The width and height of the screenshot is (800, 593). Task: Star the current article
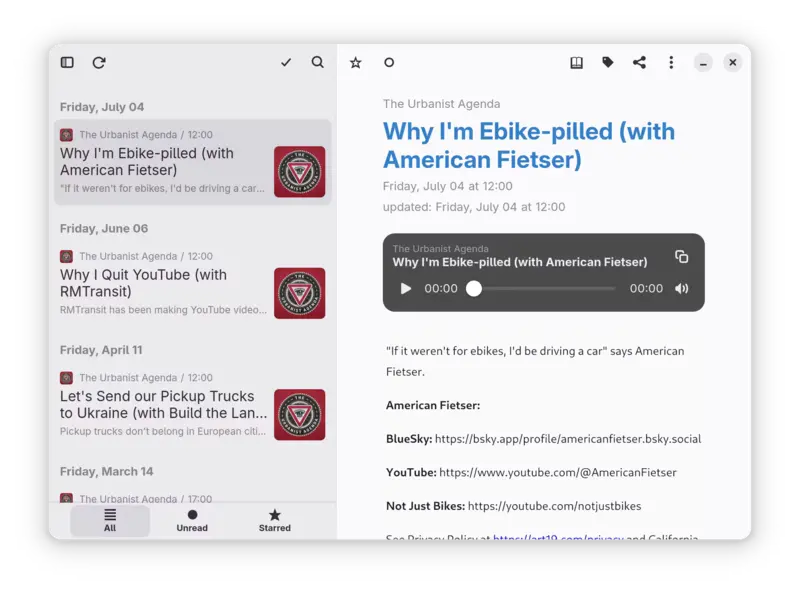pyautogui.click(x=355, y=62)
